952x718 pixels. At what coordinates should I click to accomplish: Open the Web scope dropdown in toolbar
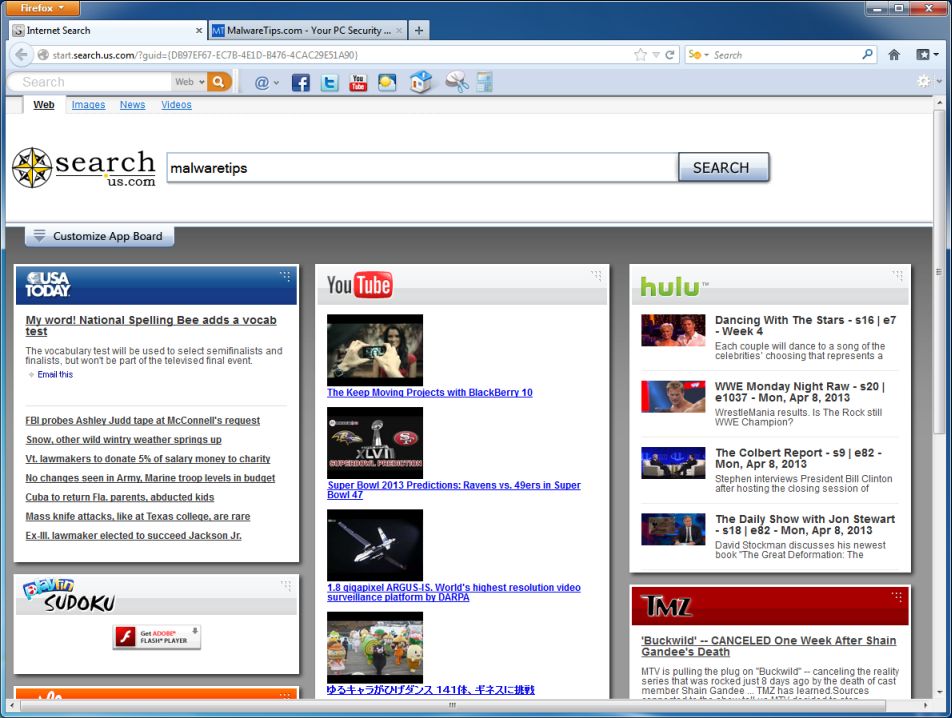click(x=190, y=82)
